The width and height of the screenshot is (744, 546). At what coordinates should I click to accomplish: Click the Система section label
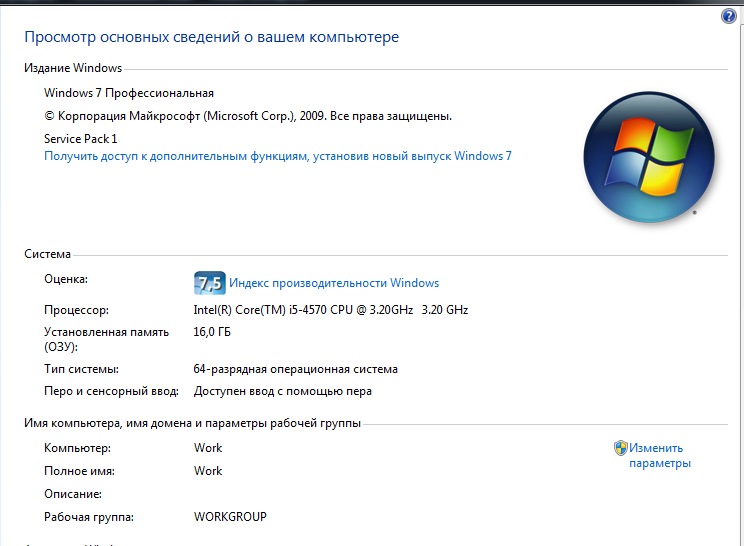click(47, 254)
